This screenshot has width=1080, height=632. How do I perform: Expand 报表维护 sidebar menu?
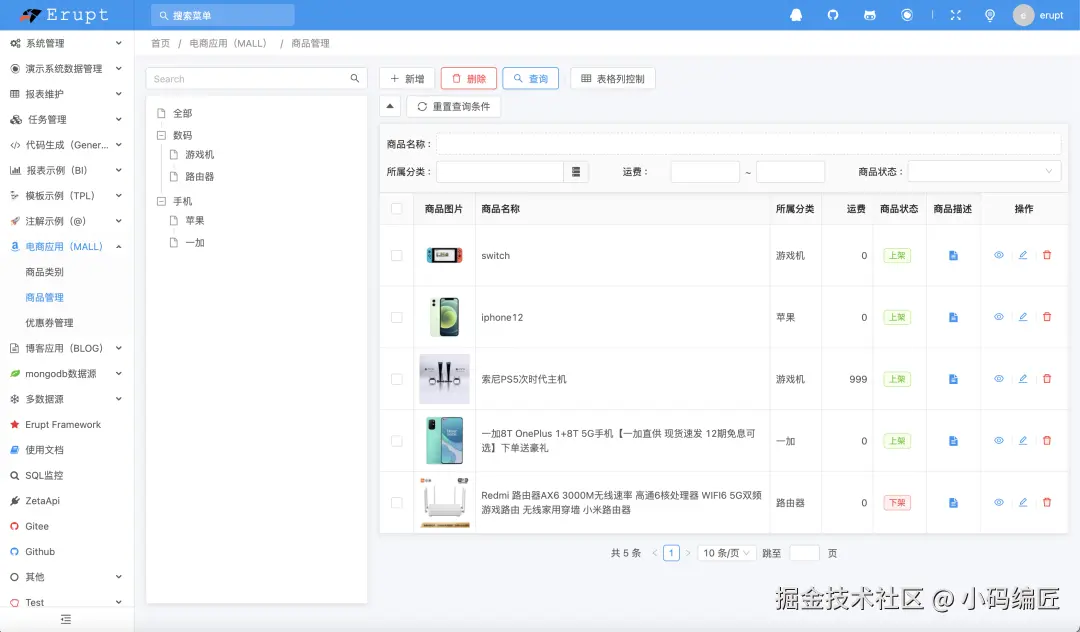[x=67, y=94]
